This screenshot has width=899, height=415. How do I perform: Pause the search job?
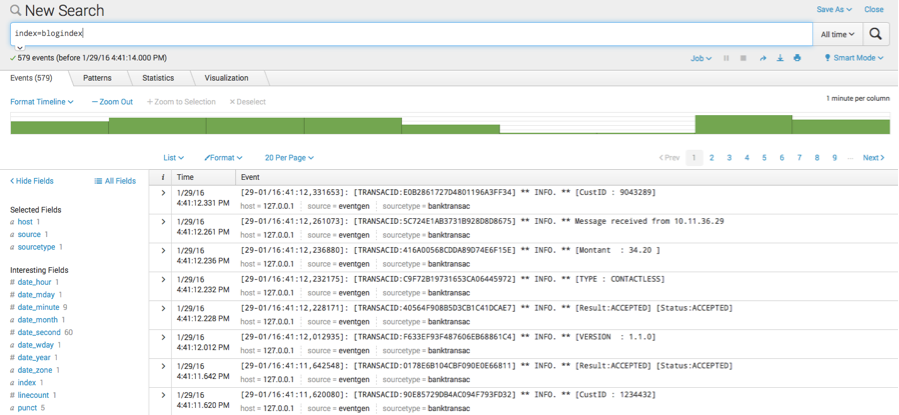(726, 58)
